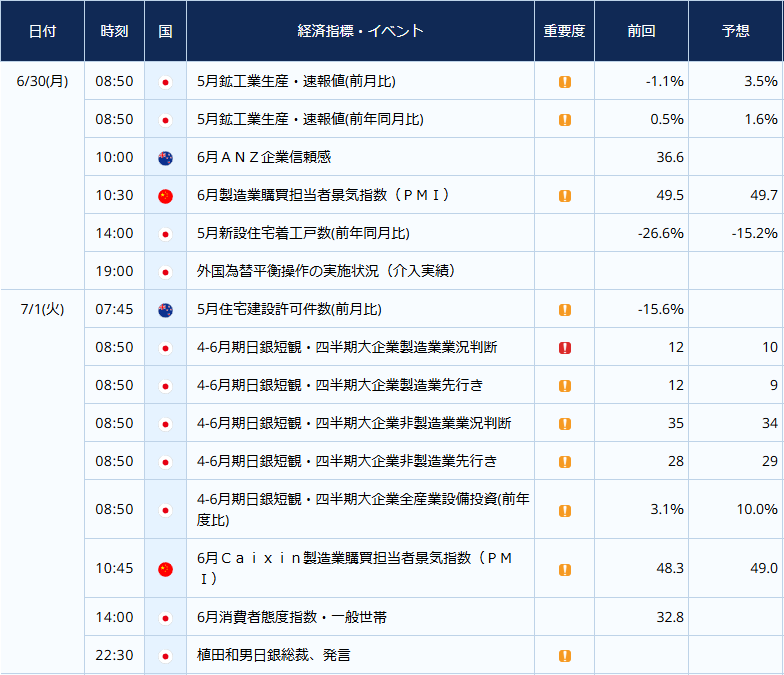Viewport: 784px width, 675px height.
Task: Click event text 四半期大企業非製造業先行き
Action: click(406, 461)
